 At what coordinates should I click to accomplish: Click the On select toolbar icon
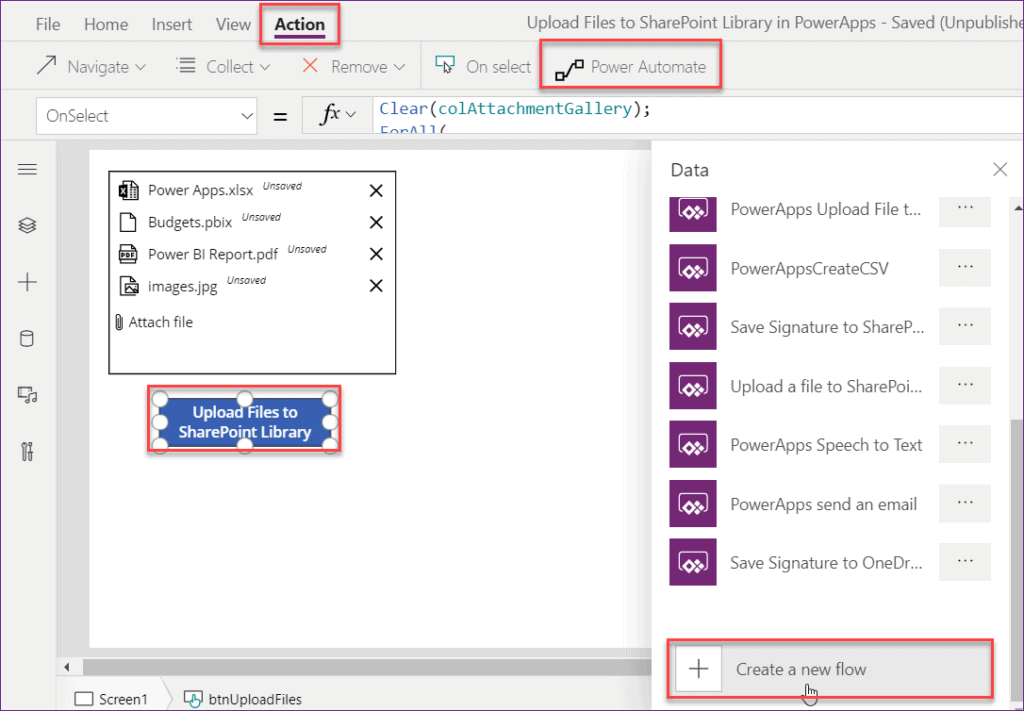(x=444, y=65)
